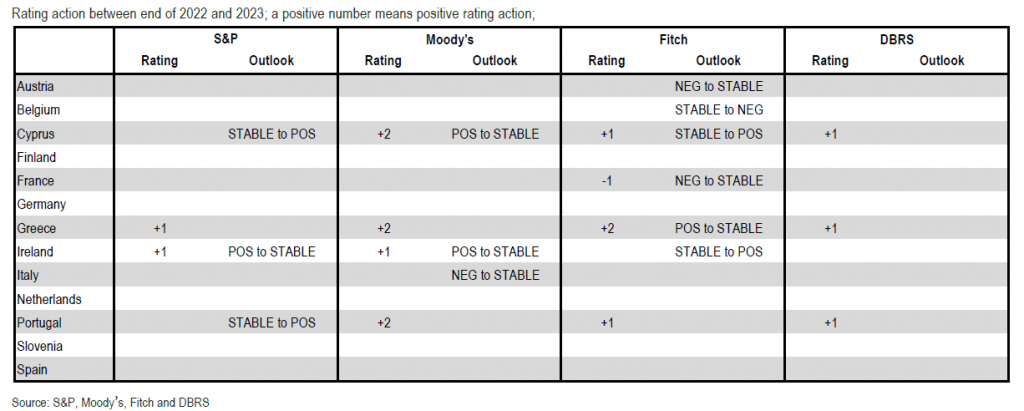Click Fitch -1 rating for France

point(607,181)
